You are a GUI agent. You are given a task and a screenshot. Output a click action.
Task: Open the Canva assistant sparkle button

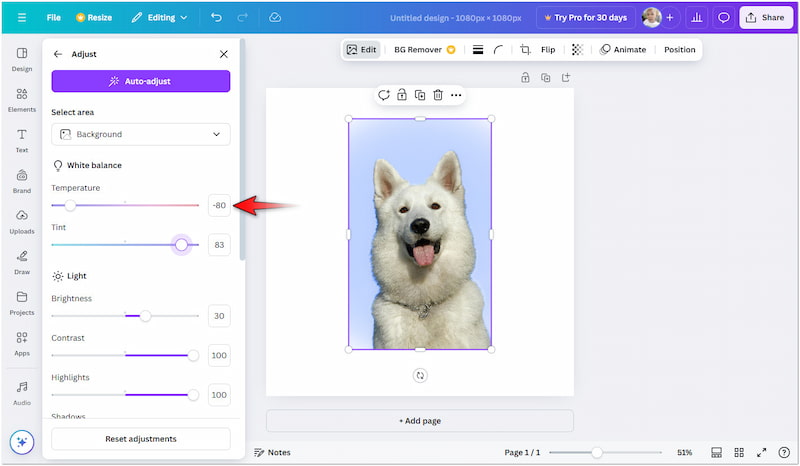21,441
